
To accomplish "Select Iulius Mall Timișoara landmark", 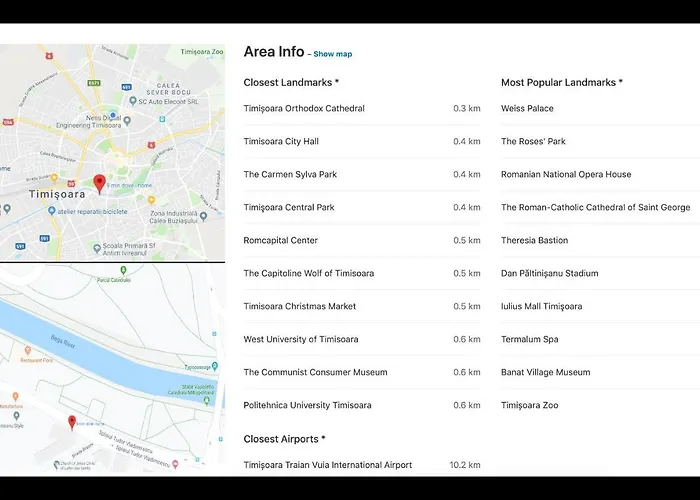I will (x=541, y=306).
